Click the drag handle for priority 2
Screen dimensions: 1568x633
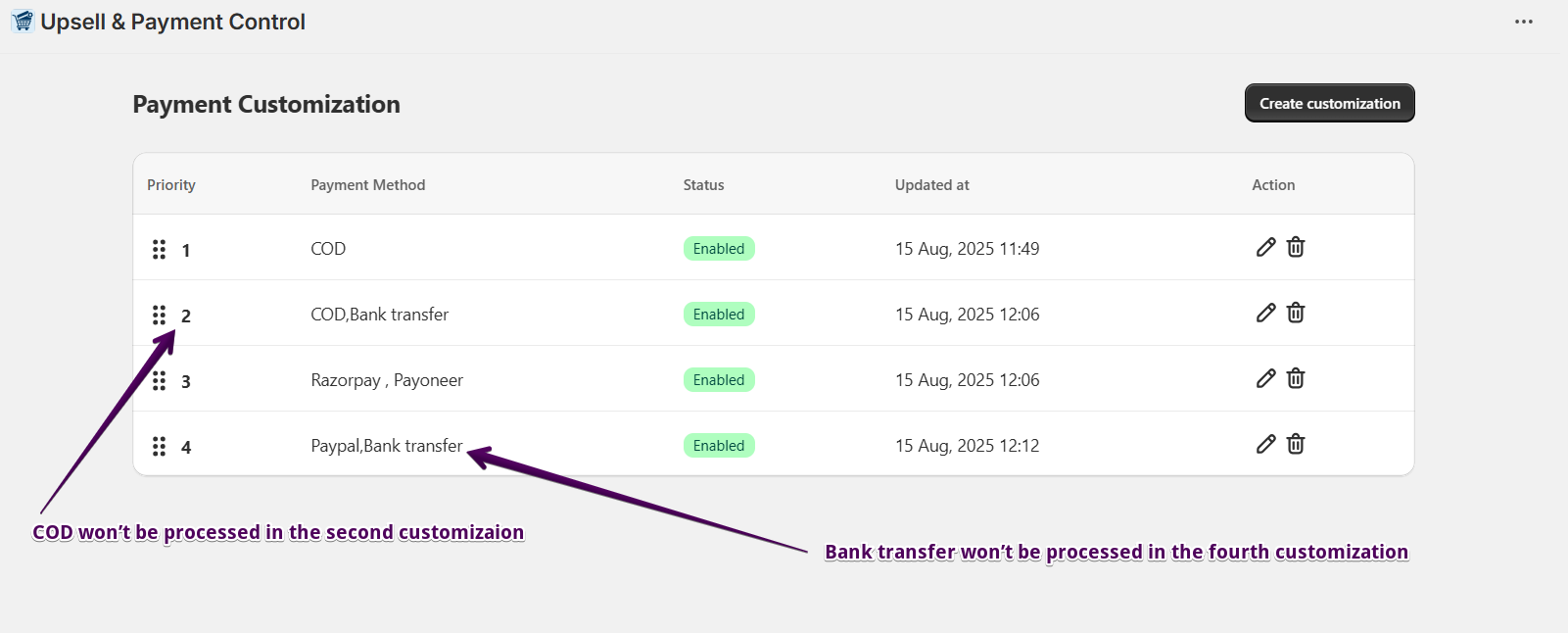click(x=159, y=315)
